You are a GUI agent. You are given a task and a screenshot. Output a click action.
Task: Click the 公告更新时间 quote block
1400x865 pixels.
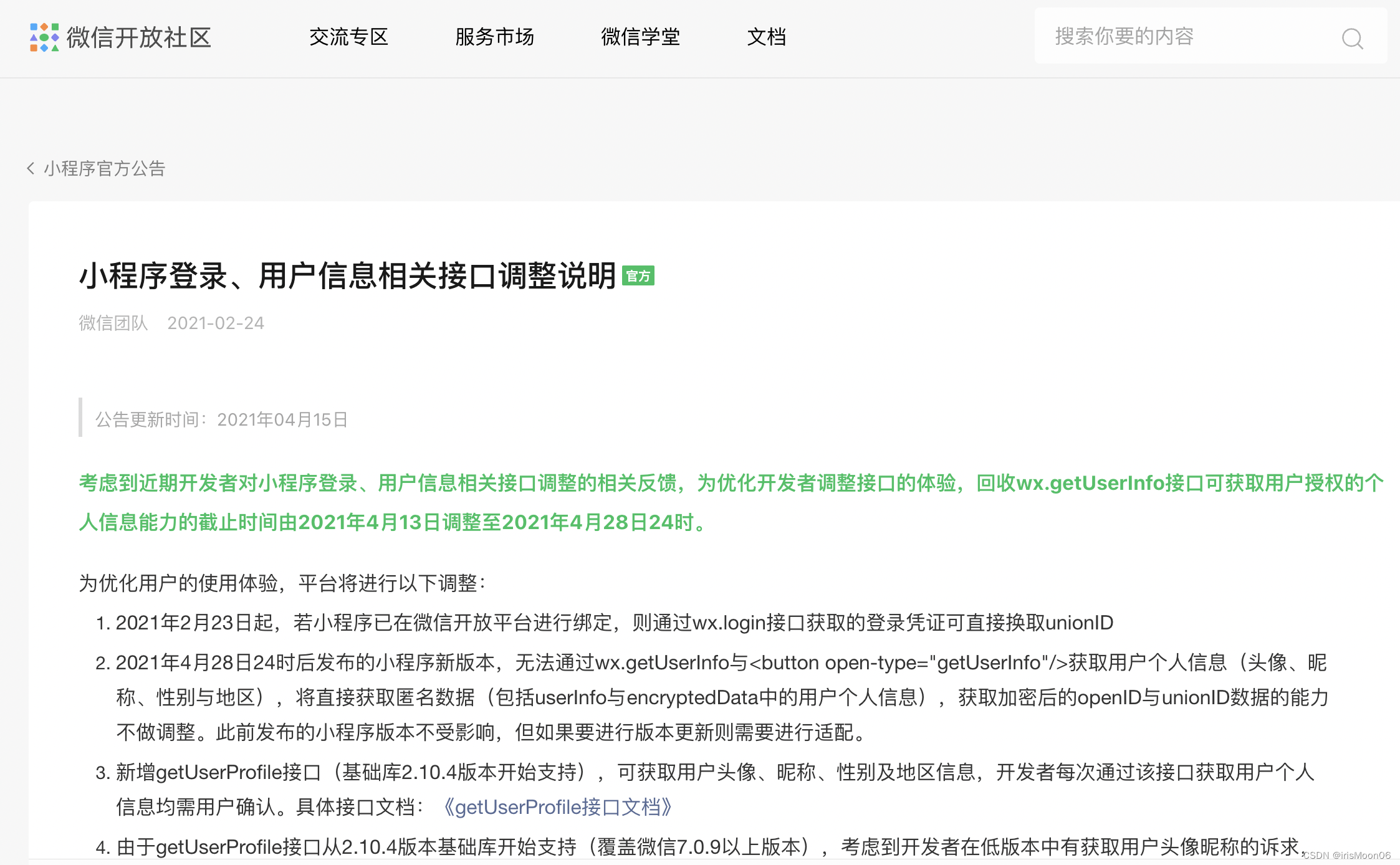click(221, 419)
